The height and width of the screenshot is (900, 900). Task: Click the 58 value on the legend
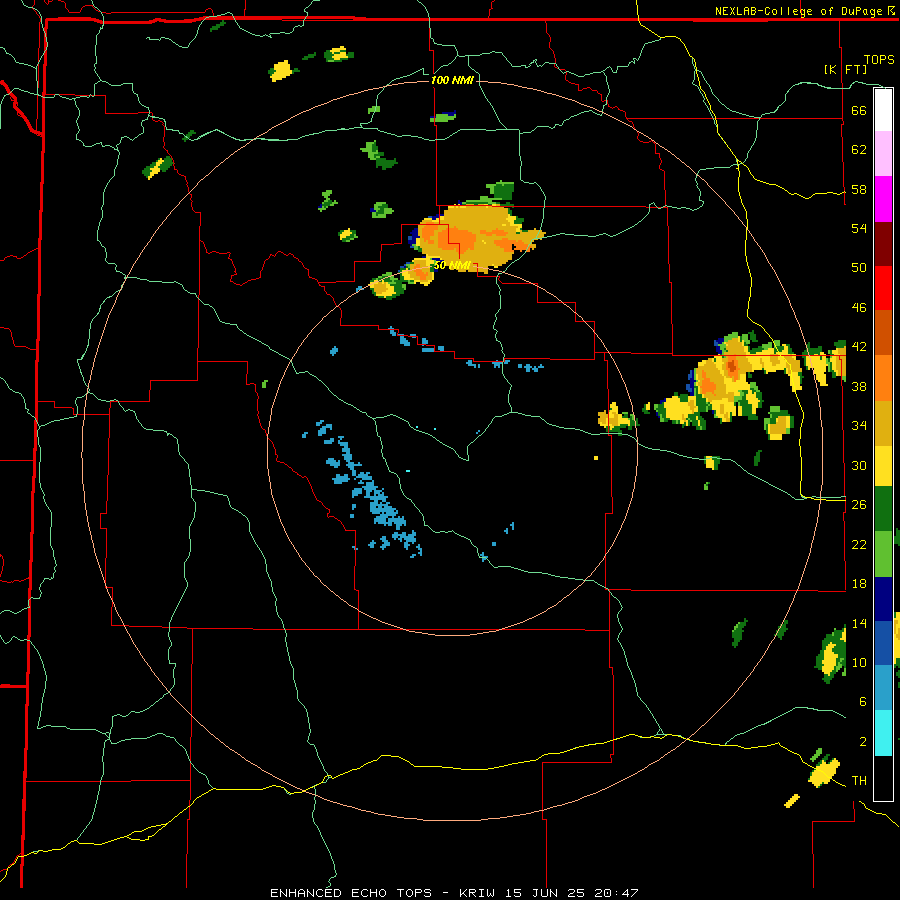pyautogui.click(x=859, y=189)
